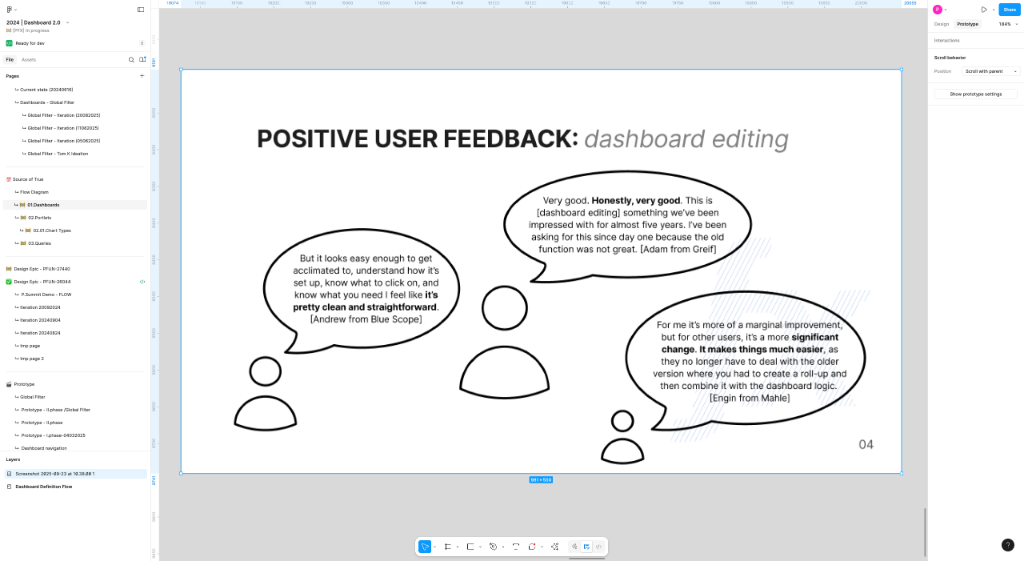Image resolution: width=1024 pixels, height=561 pixels.
Task: Select the Rectangle shape tool
Action: pyautogui.click(x=470, y=547)
